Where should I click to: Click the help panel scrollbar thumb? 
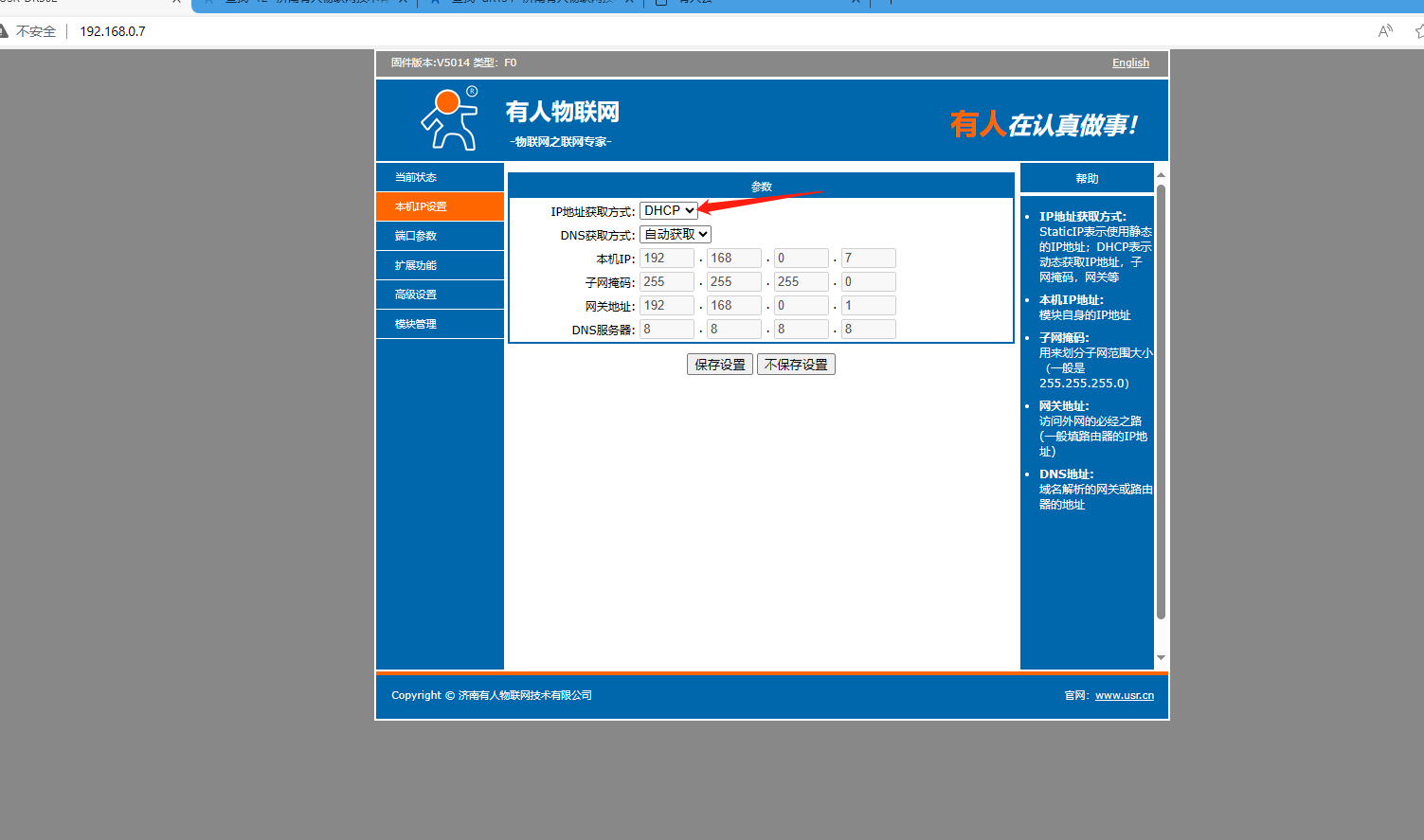coord(1161,402)
